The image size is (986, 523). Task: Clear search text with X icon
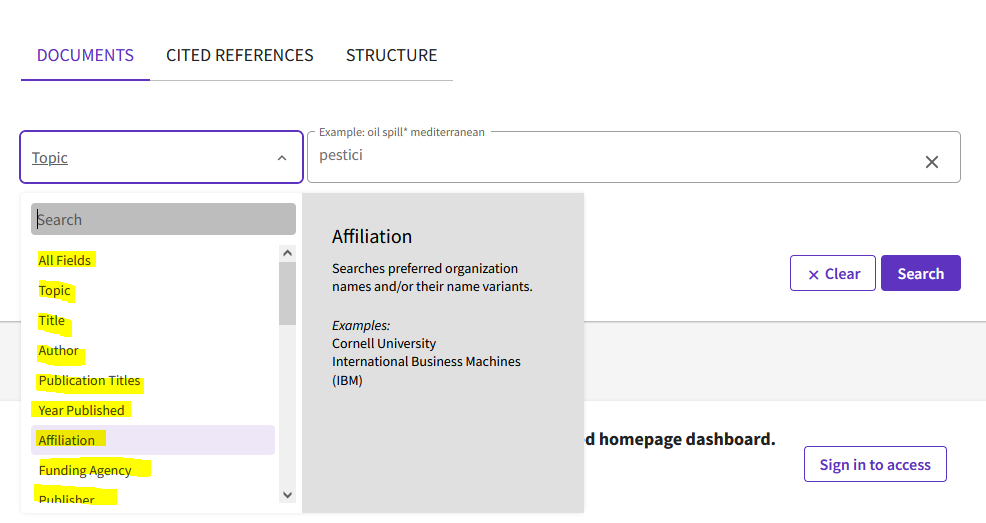click(x=931, y=161)
